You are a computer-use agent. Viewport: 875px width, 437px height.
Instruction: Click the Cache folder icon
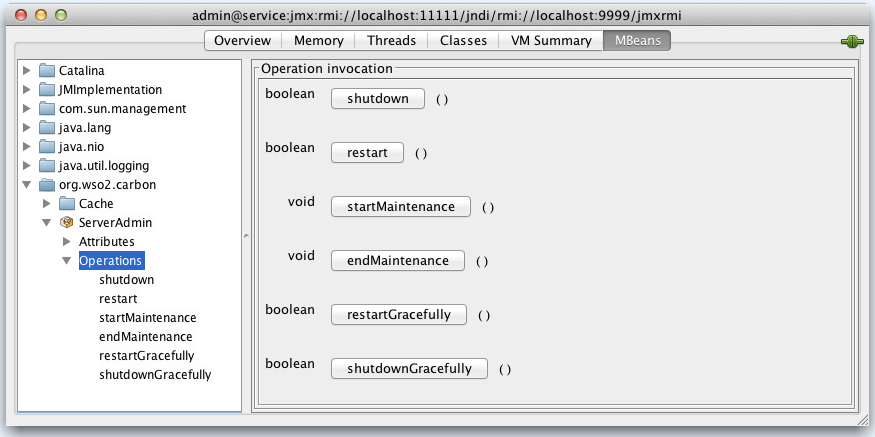tap(67, 204)
